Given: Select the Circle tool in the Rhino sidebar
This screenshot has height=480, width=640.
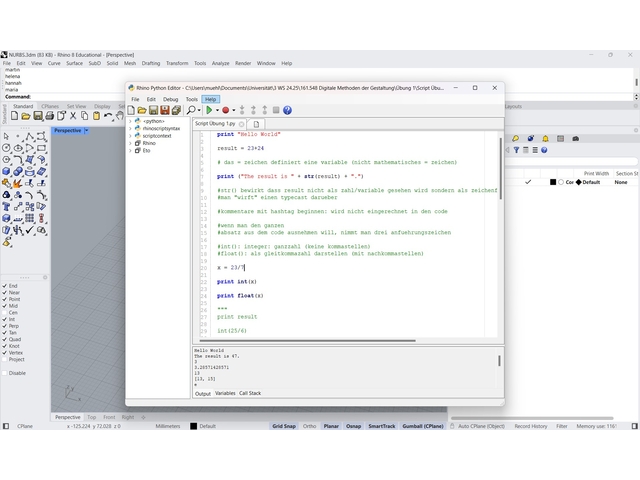Looking at the screenshot, I should [x=6, y=148].
